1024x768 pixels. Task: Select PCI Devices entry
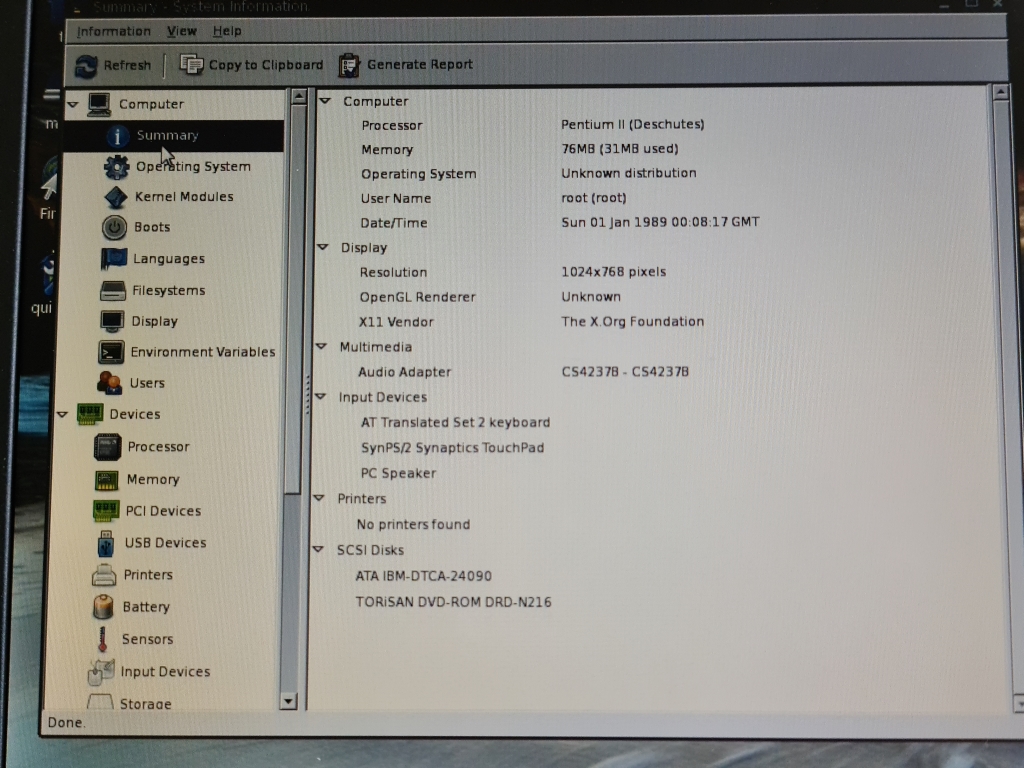pyautogui.click(x=163, y=511)
